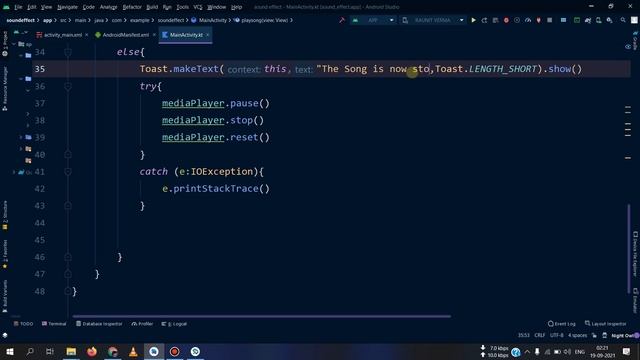Open the Event Log panel

[x=562, y=324]
